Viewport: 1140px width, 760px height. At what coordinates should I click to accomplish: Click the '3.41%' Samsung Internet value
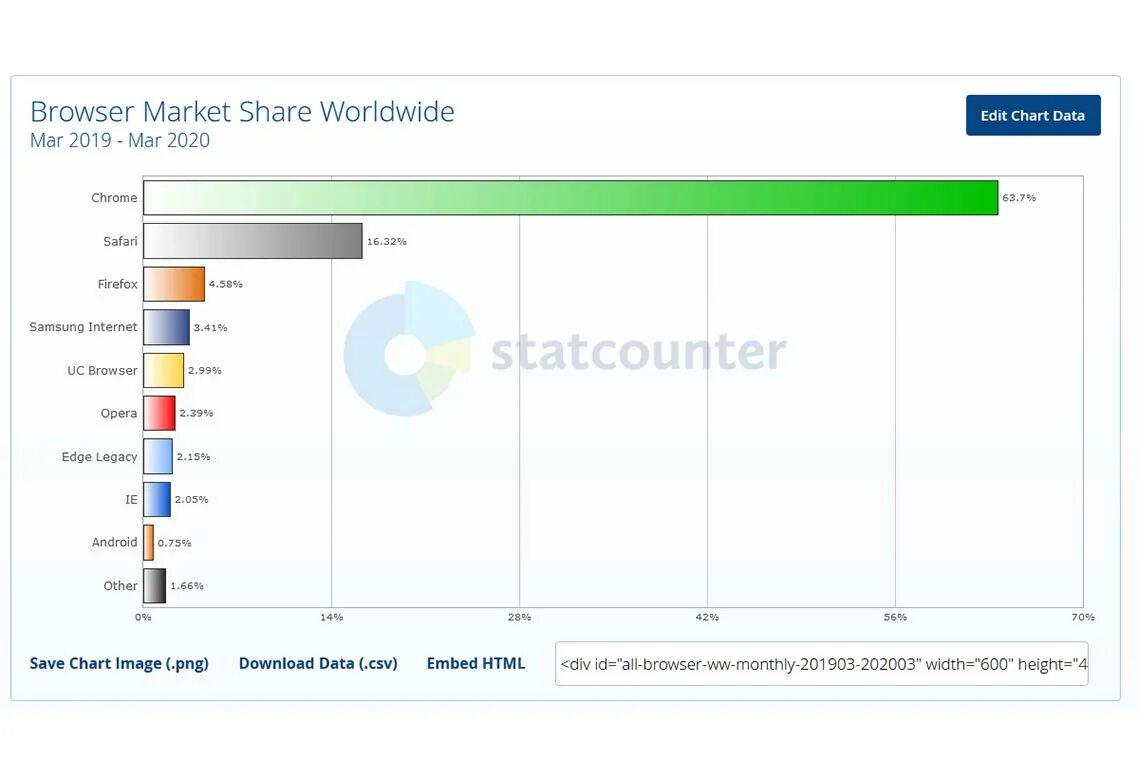coord(210,328)
